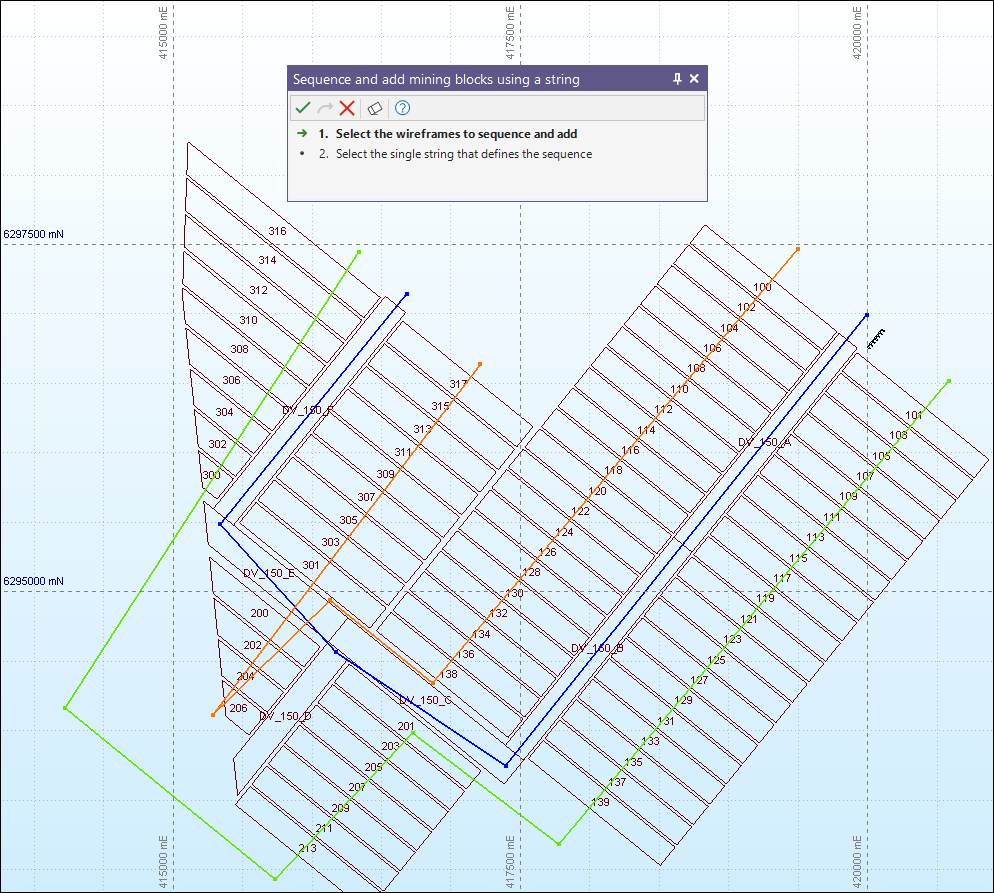Image resolution: width=994 pixels, height=893 pixels.
Task: Select mining block labelled 104
Action: coord(729,328)
